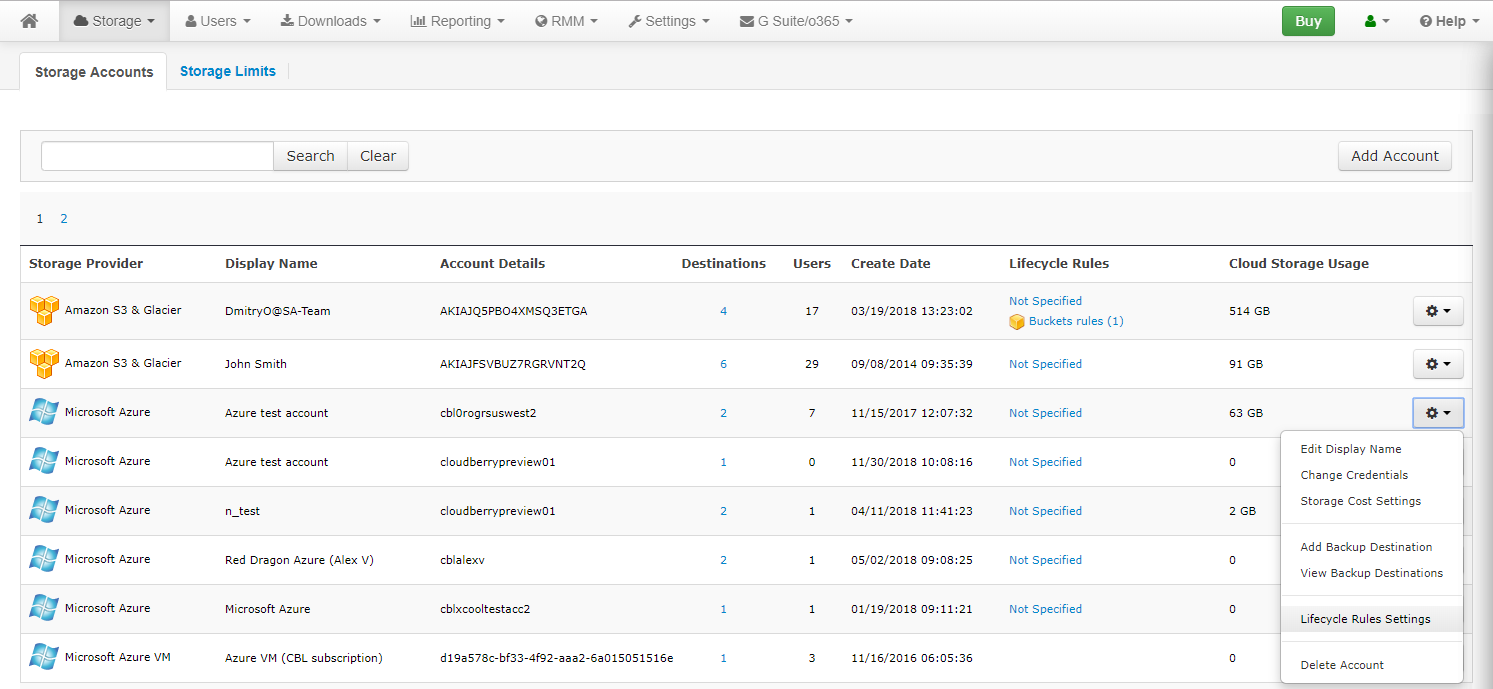Clear the search field with Clear button
The height and width of the screenshot is (689, 1493).
click(x=378, y=156)
